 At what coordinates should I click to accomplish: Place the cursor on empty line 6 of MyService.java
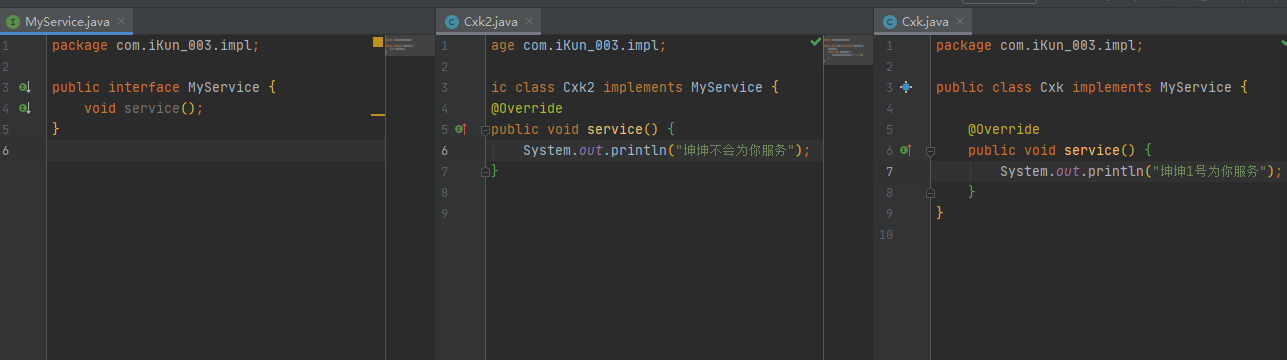pos(215,150)
